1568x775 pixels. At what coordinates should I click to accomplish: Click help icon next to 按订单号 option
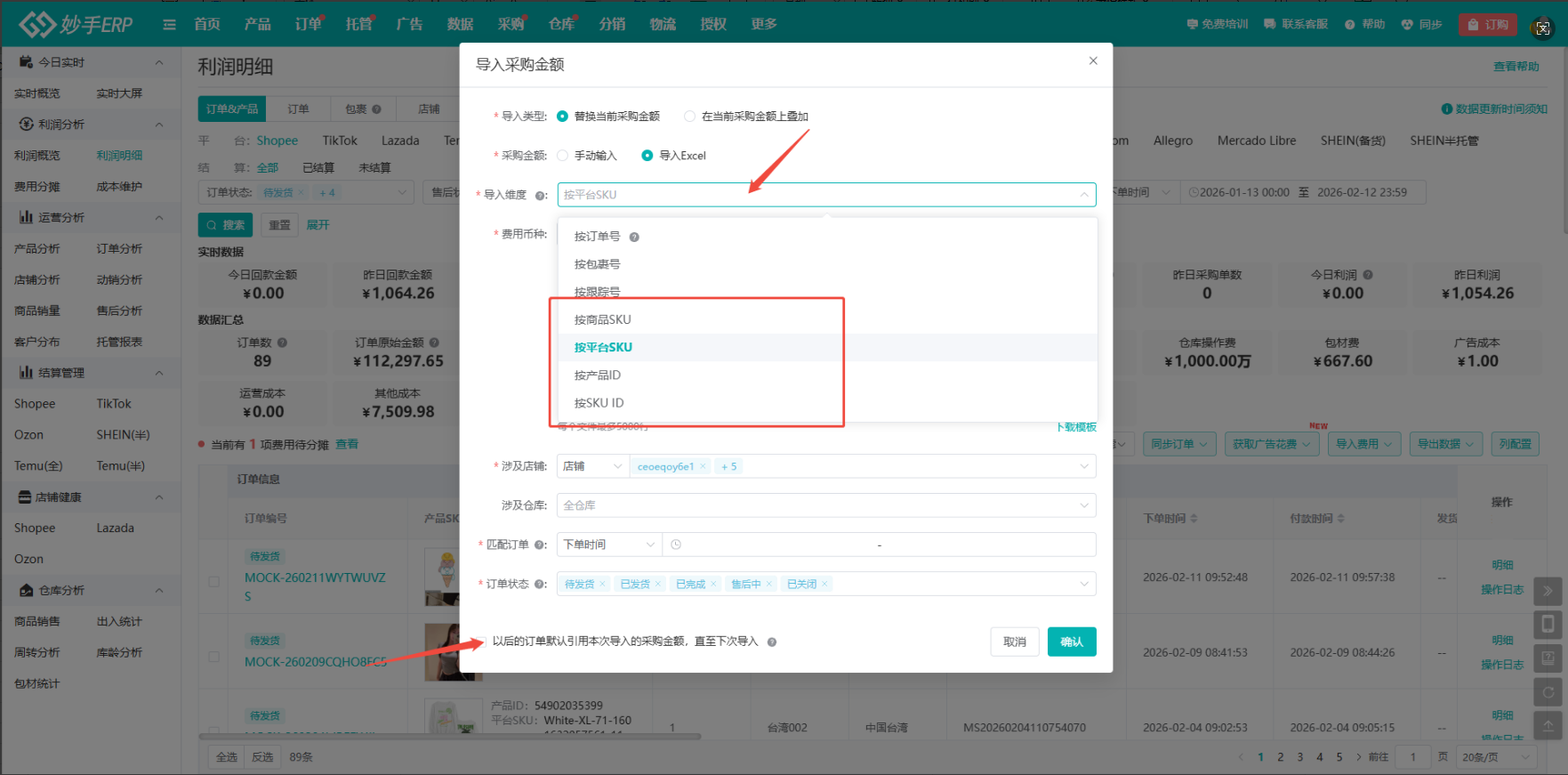pos(634,237)
